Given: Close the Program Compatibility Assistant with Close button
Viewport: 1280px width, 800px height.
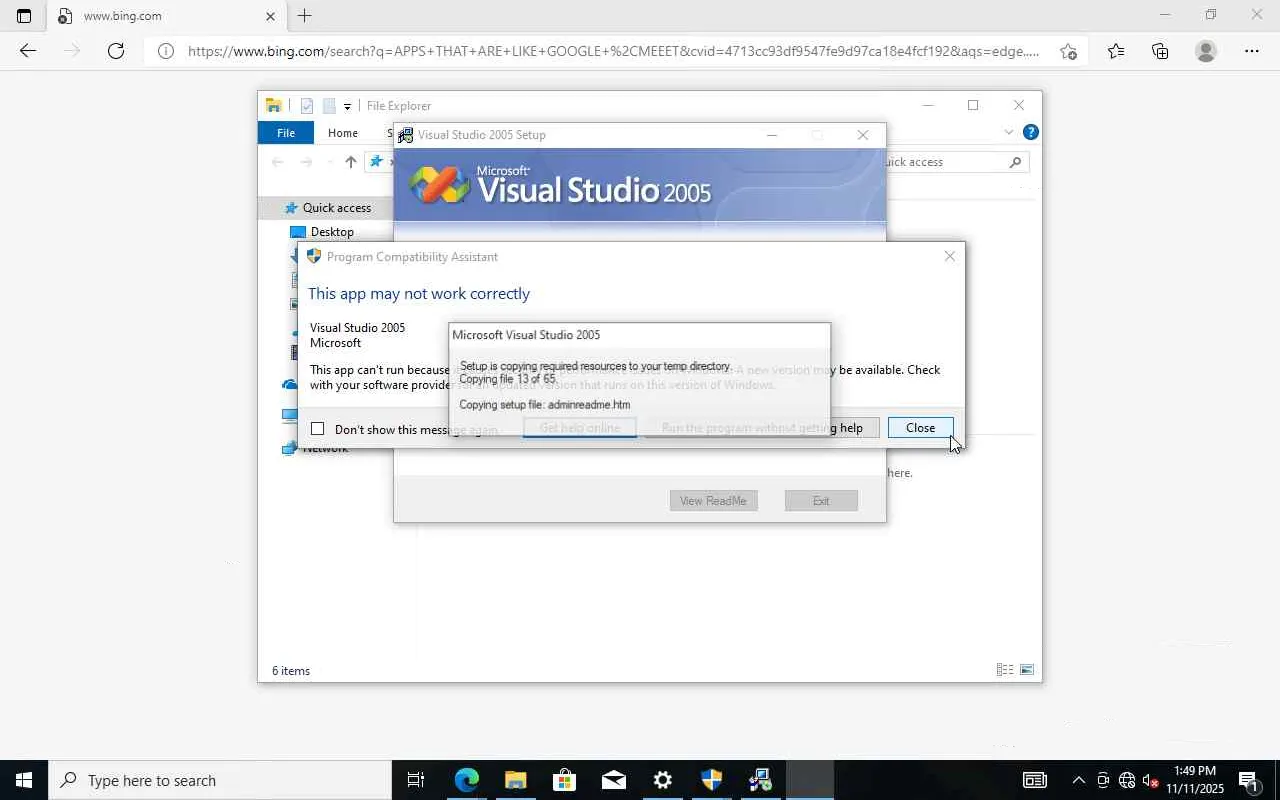Looking at the screenshot, I should coord(920,428).
